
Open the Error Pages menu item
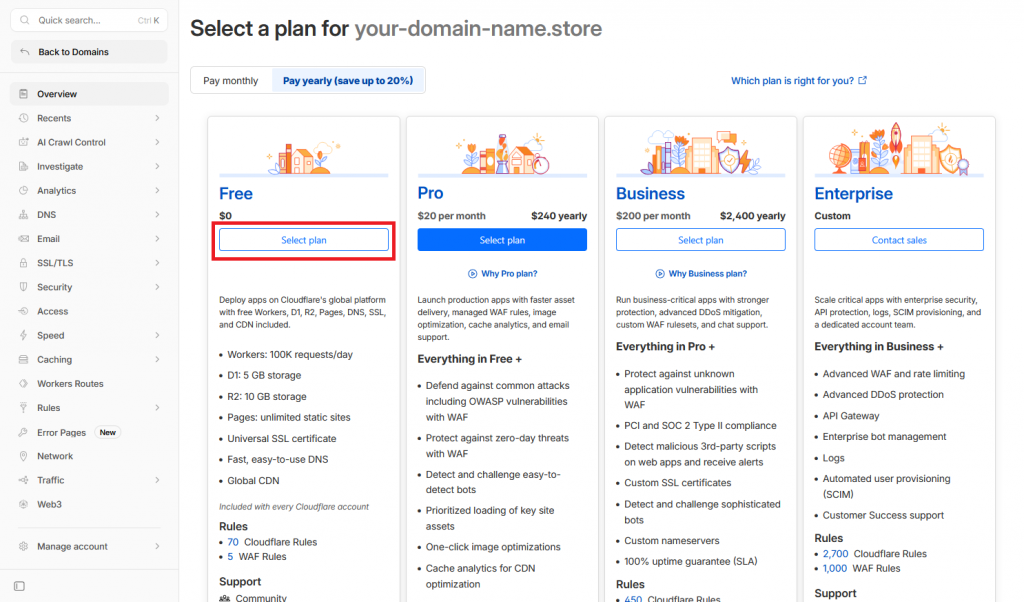click(89, 432)
